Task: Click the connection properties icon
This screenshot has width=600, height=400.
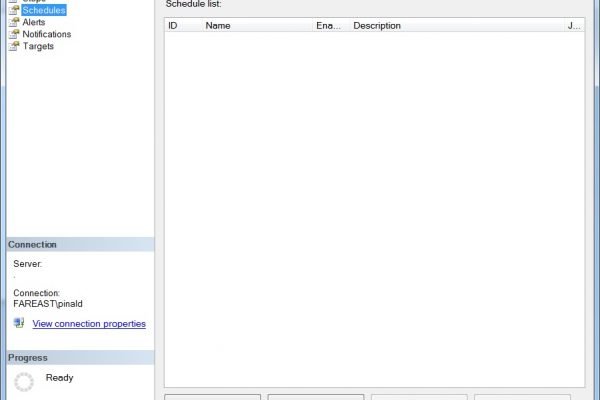Action: coord(19,324)
